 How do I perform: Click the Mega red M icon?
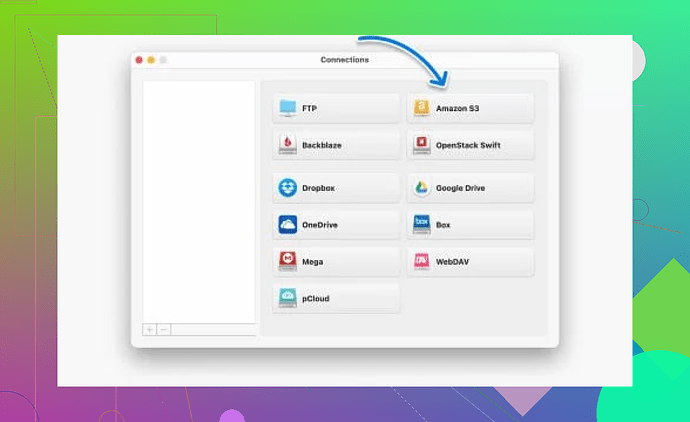point(288,261)
